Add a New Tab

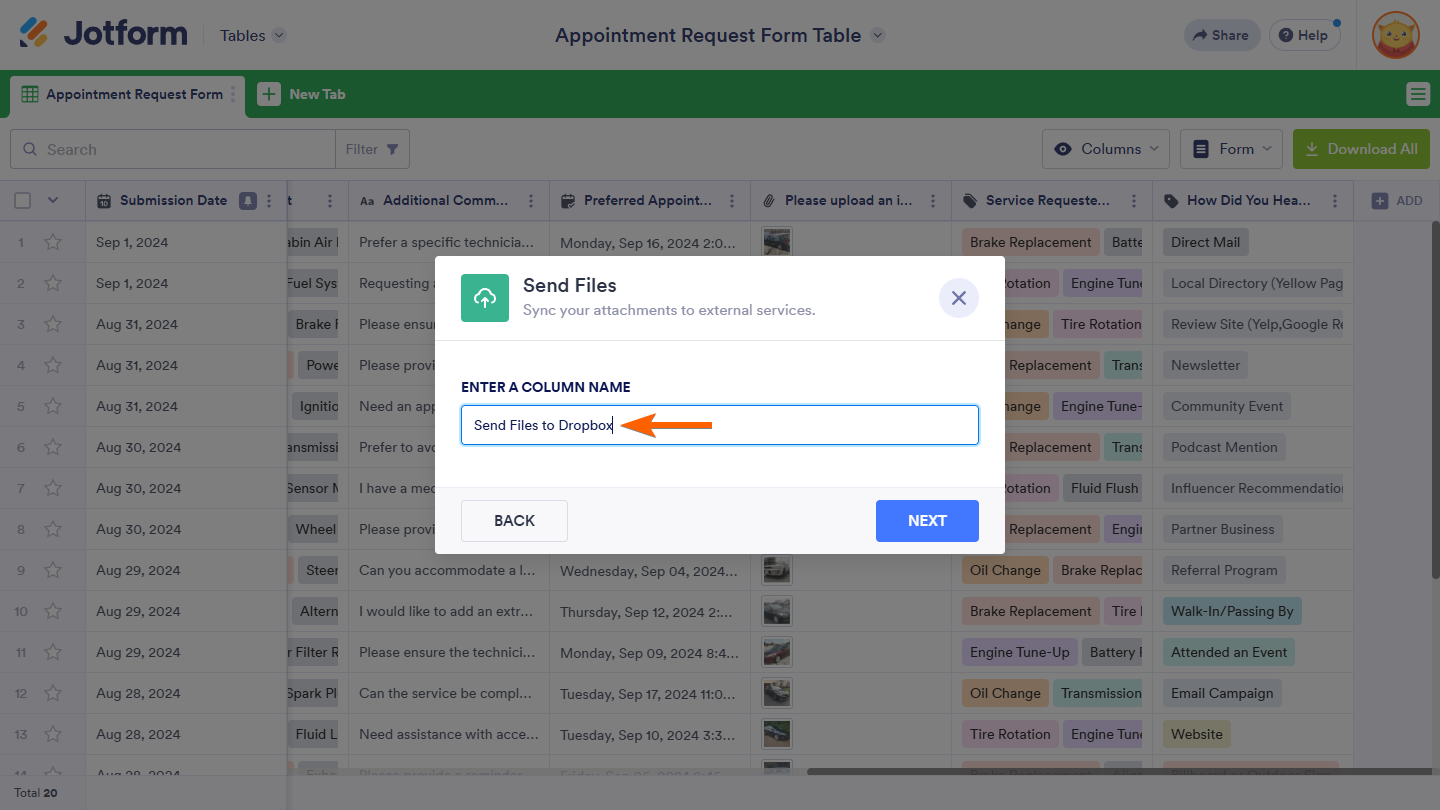click(302, 94)
